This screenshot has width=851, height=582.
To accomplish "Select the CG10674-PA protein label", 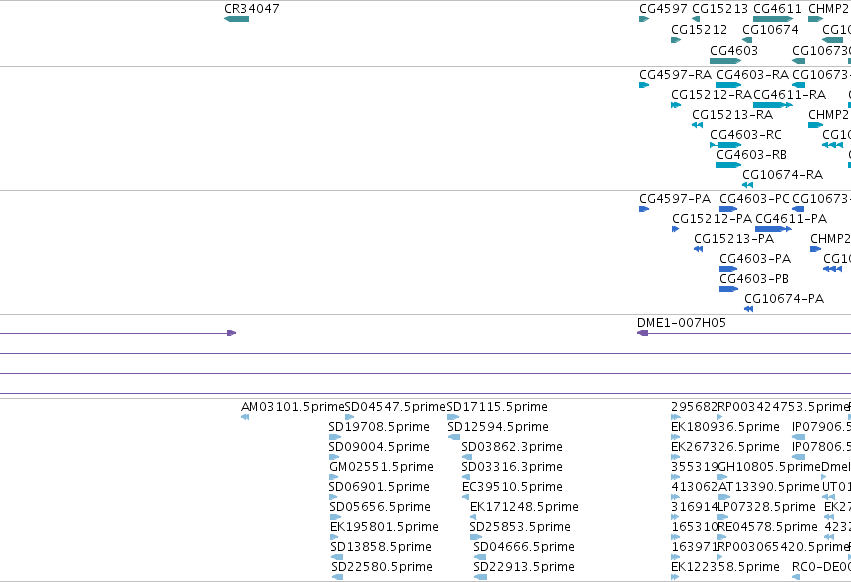I will pos(784,299).
